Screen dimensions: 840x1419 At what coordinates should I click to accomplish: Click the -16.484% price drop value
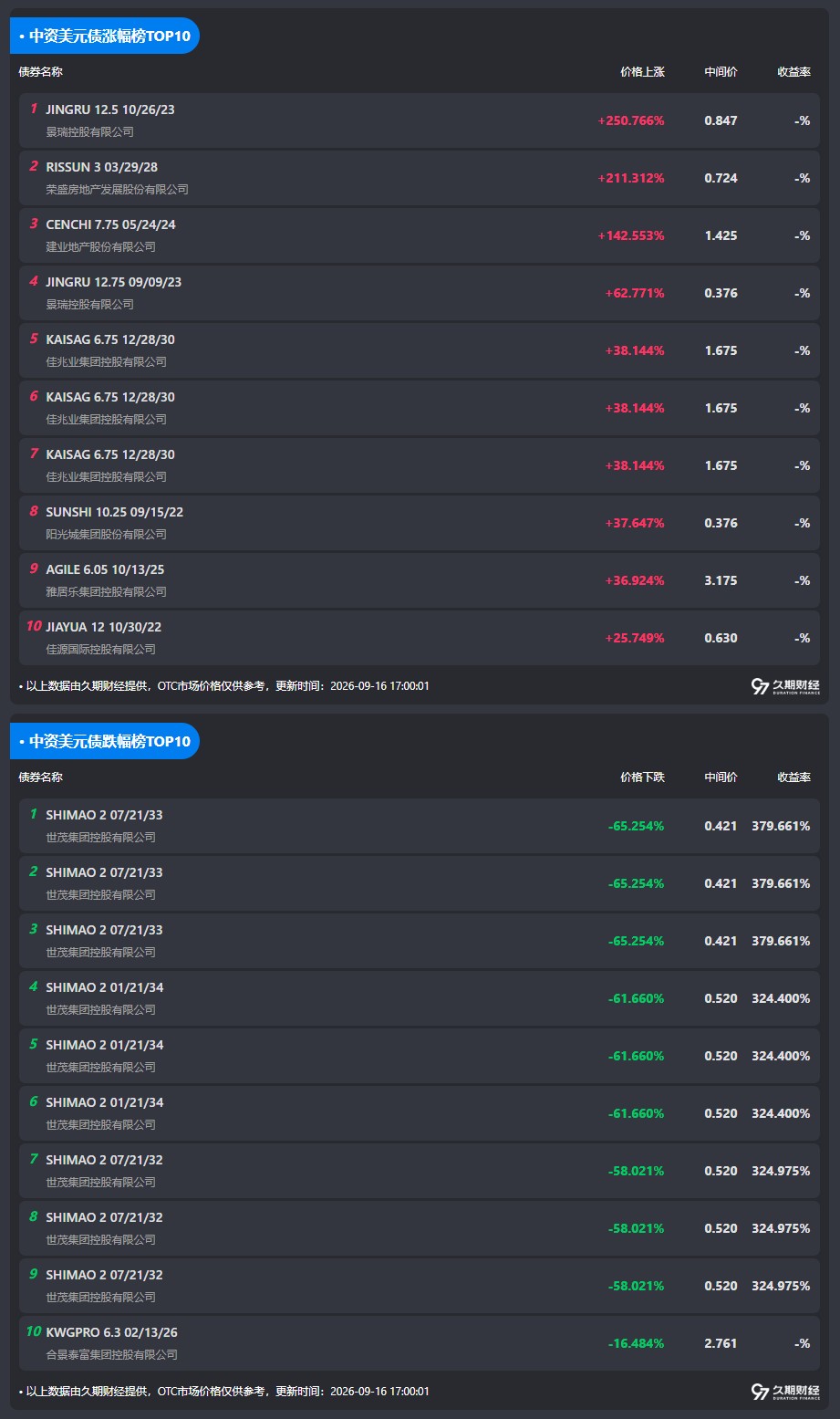click(637, 1343)
